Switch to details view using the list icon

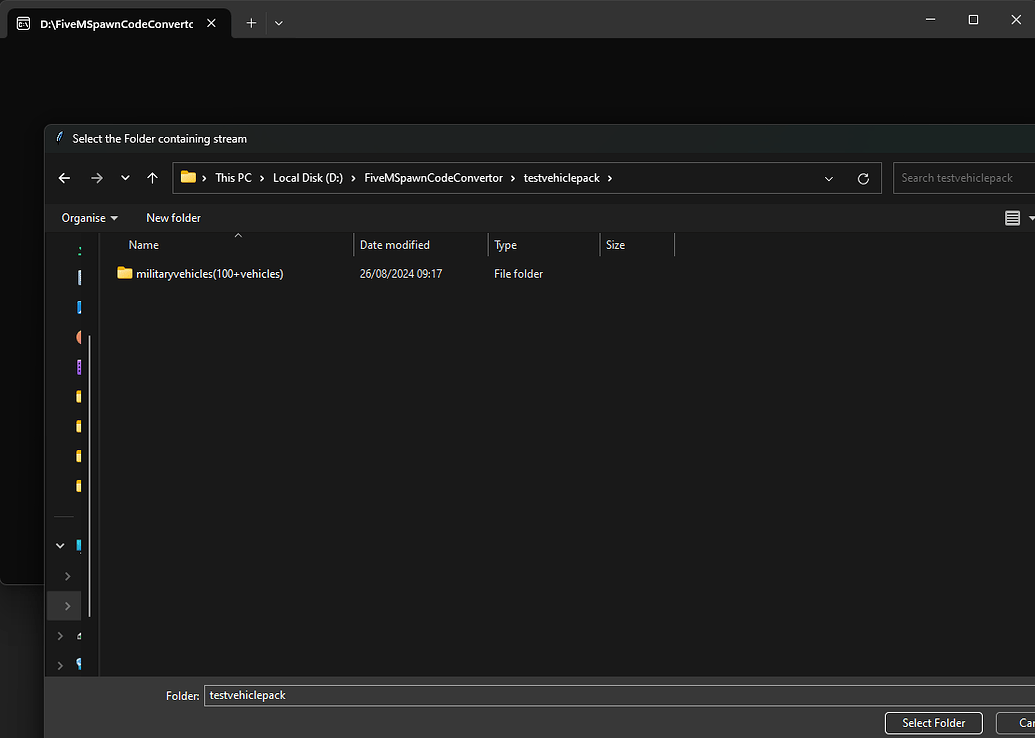coord(1012,217)
